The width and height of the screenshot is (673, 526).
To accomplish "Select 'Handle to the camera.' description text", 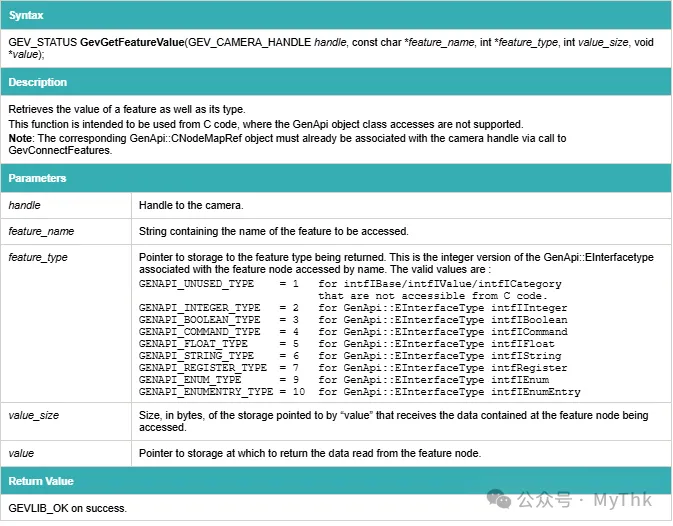I will point(191,205).
